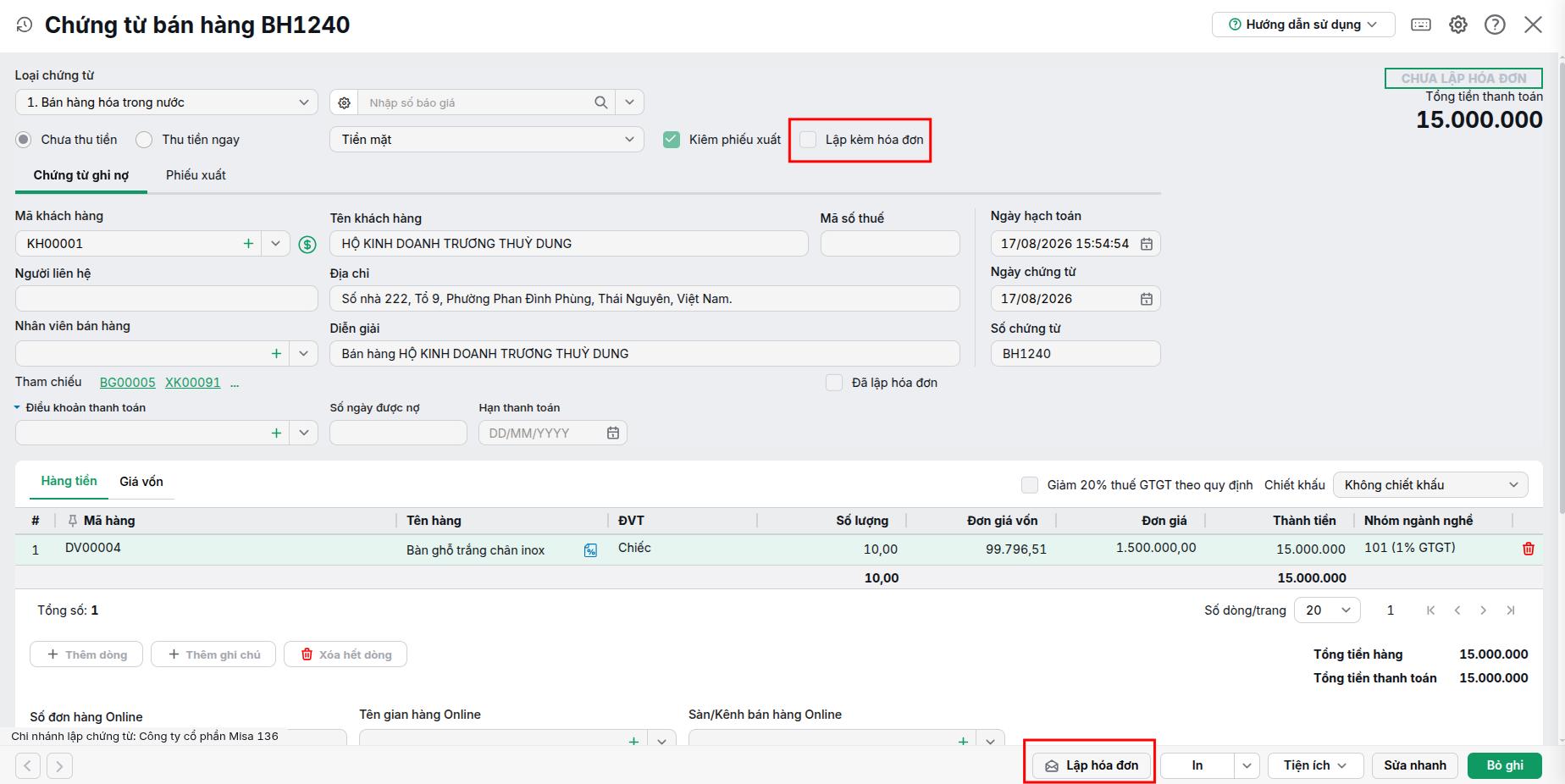Click into the Mã số thuế field
This screenshot has width=1565, height=784.
coord(890,244)
